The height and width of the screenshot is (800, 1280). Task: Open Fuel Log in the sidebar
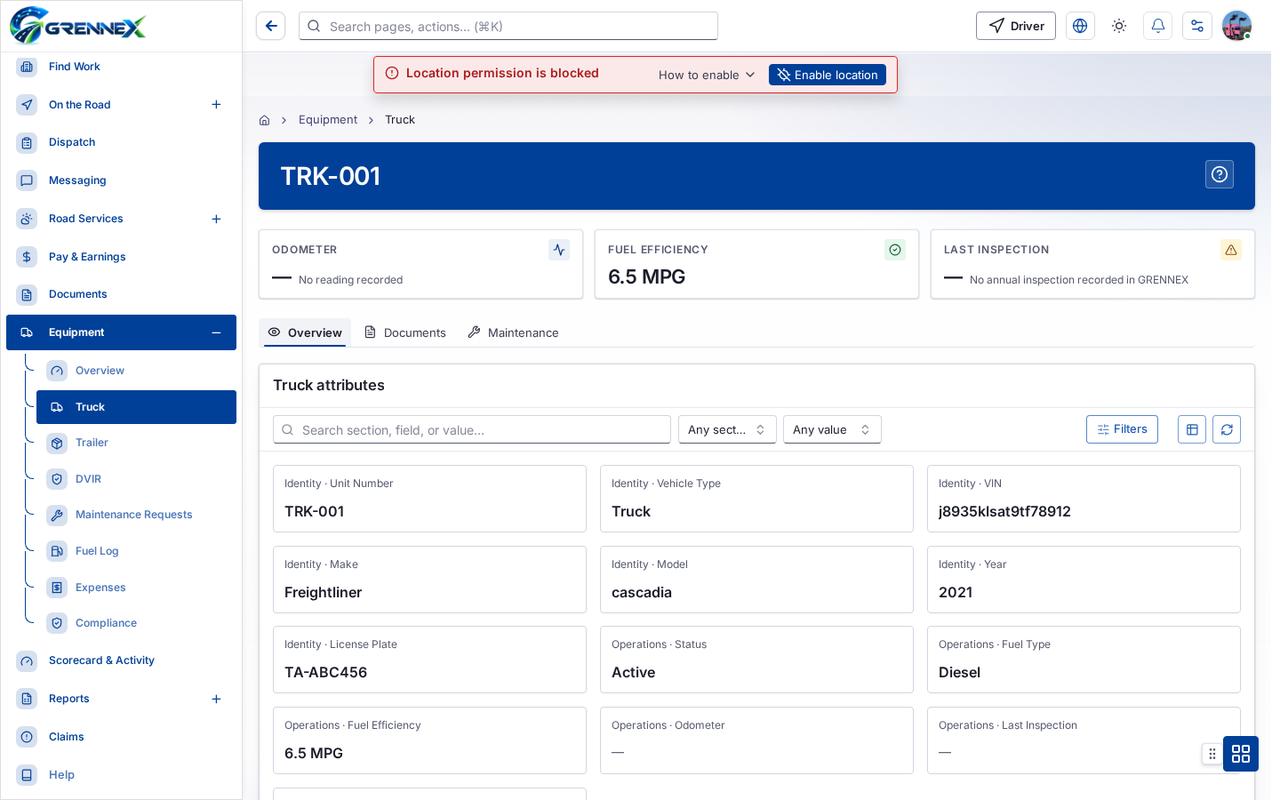tap(136, 551)
